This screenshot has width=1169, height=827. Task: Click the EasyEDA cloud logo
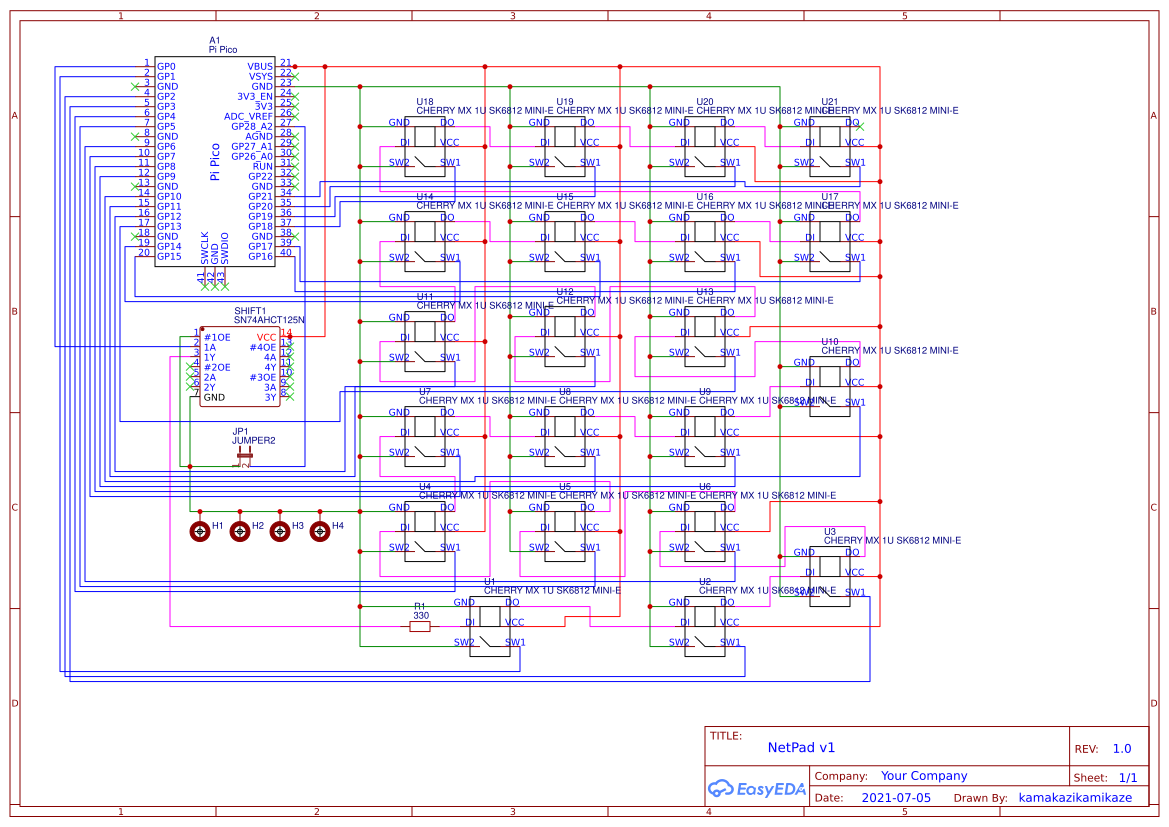tap(757, 789)
